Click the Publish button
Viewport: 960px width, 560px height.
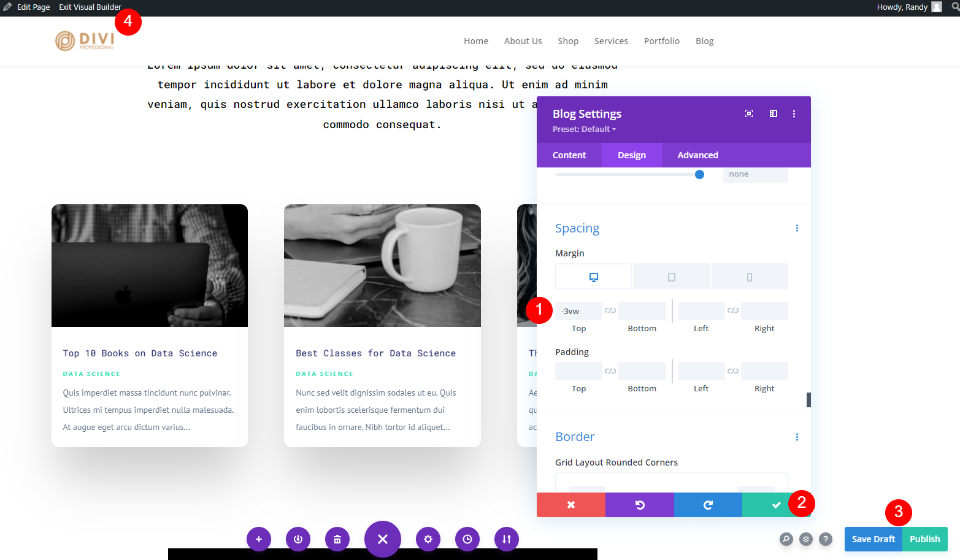click(924, 539)
